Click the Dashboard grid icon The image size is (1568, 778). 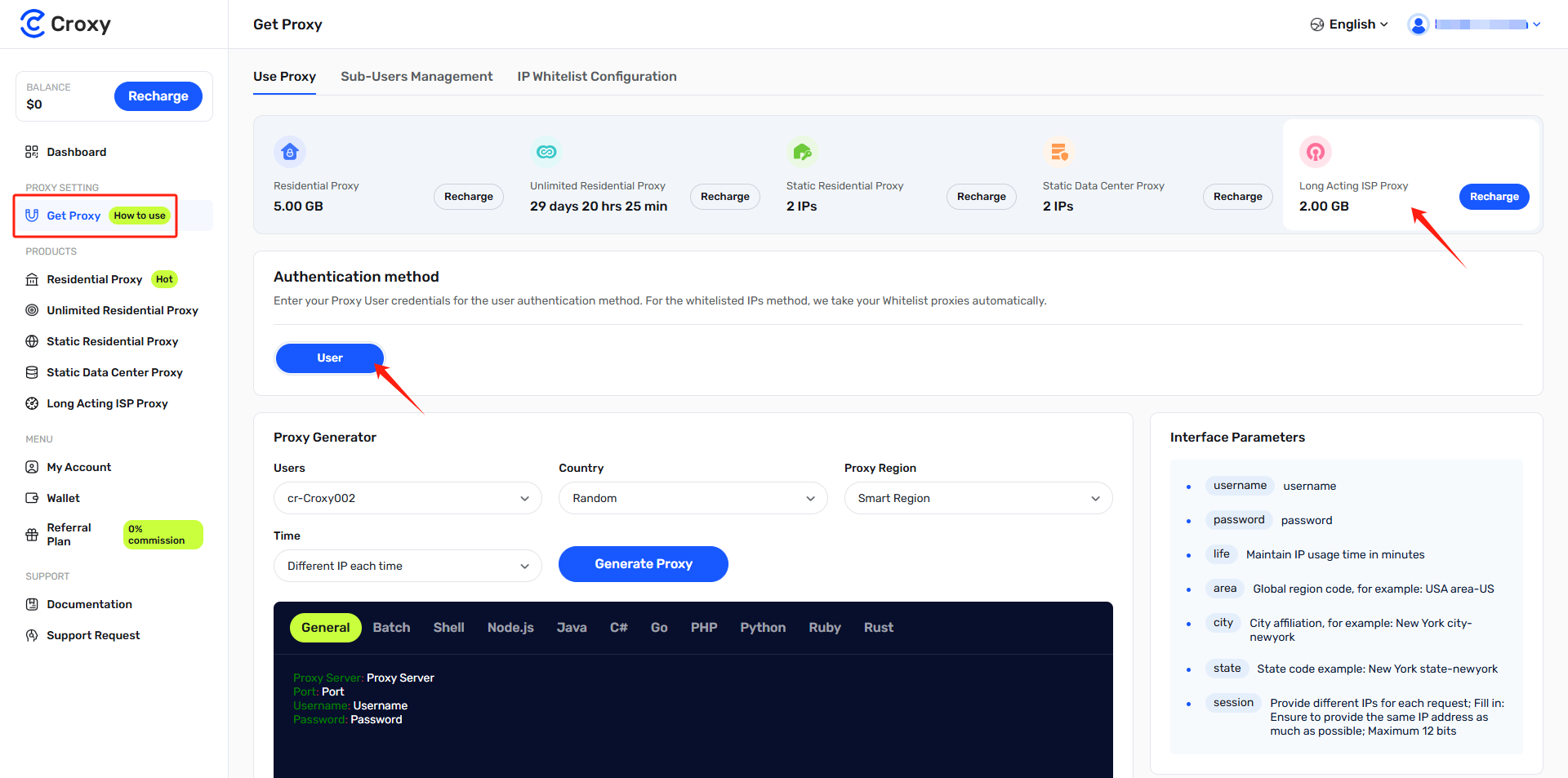[32, 152]
